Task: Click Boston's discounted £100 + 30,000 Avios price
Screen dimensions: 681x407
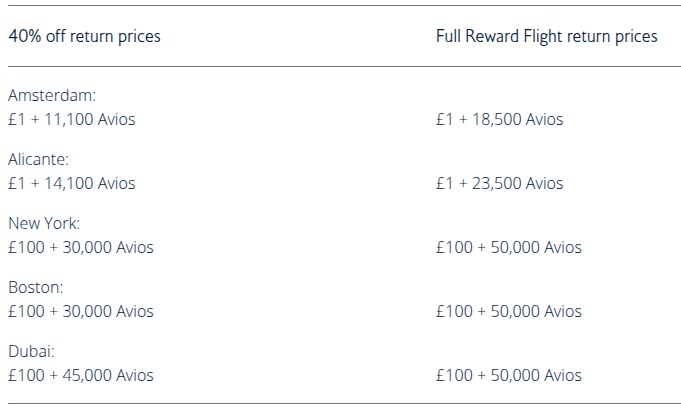Action: click(81, 312)
